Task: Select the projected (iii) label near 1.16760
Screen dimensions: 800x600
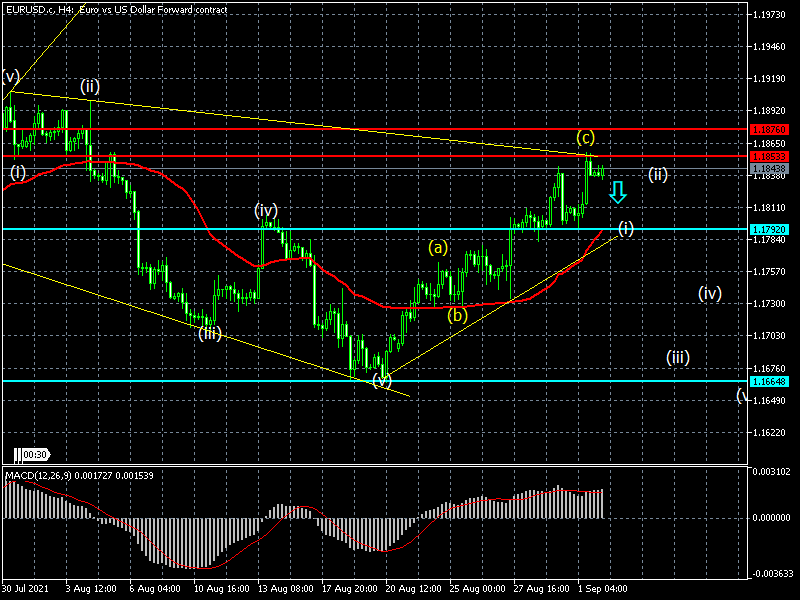Action: click(678, 357)
